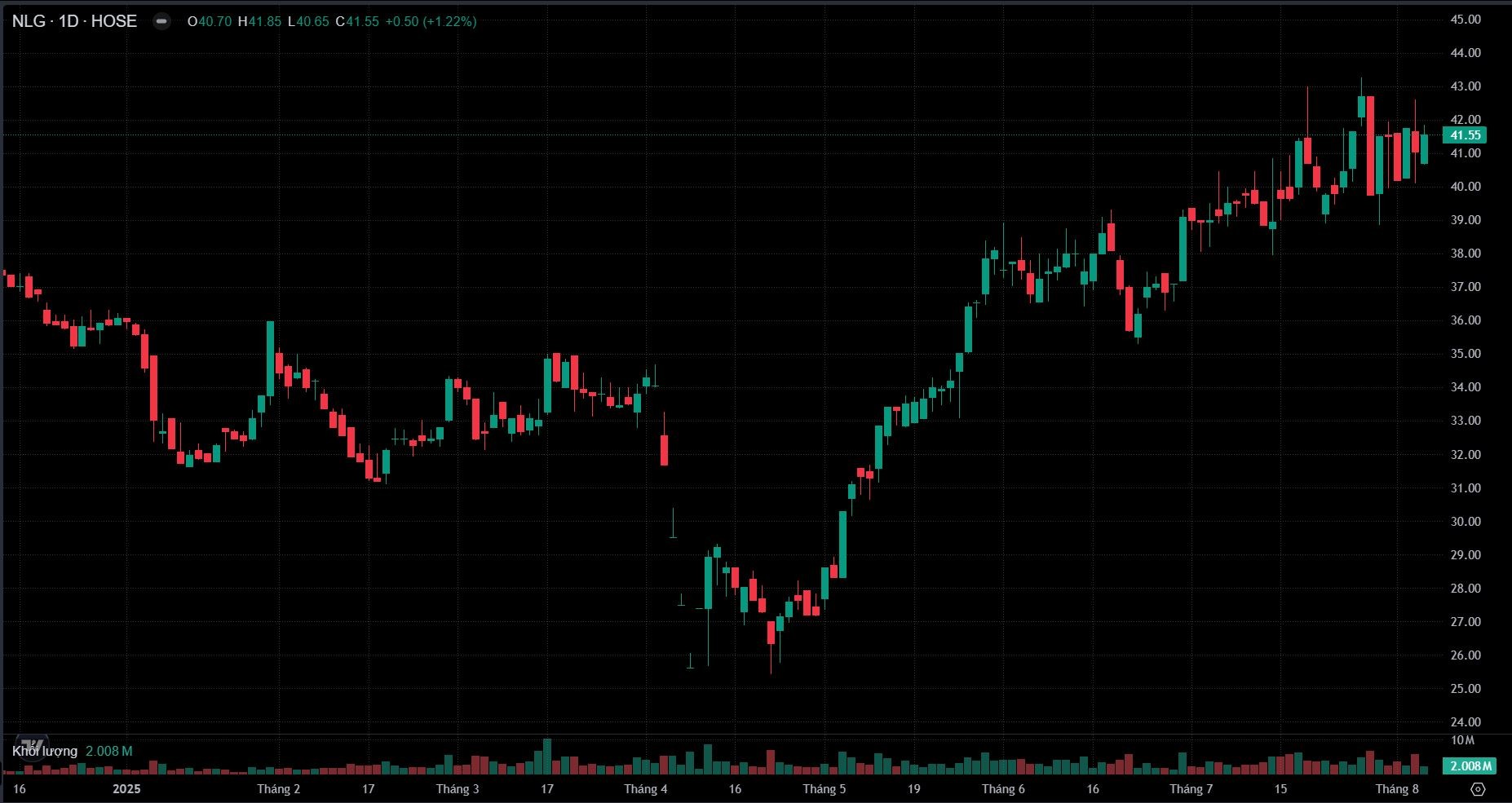
Task: Click the 10 M volume scale label
Action: point(1462,740)
